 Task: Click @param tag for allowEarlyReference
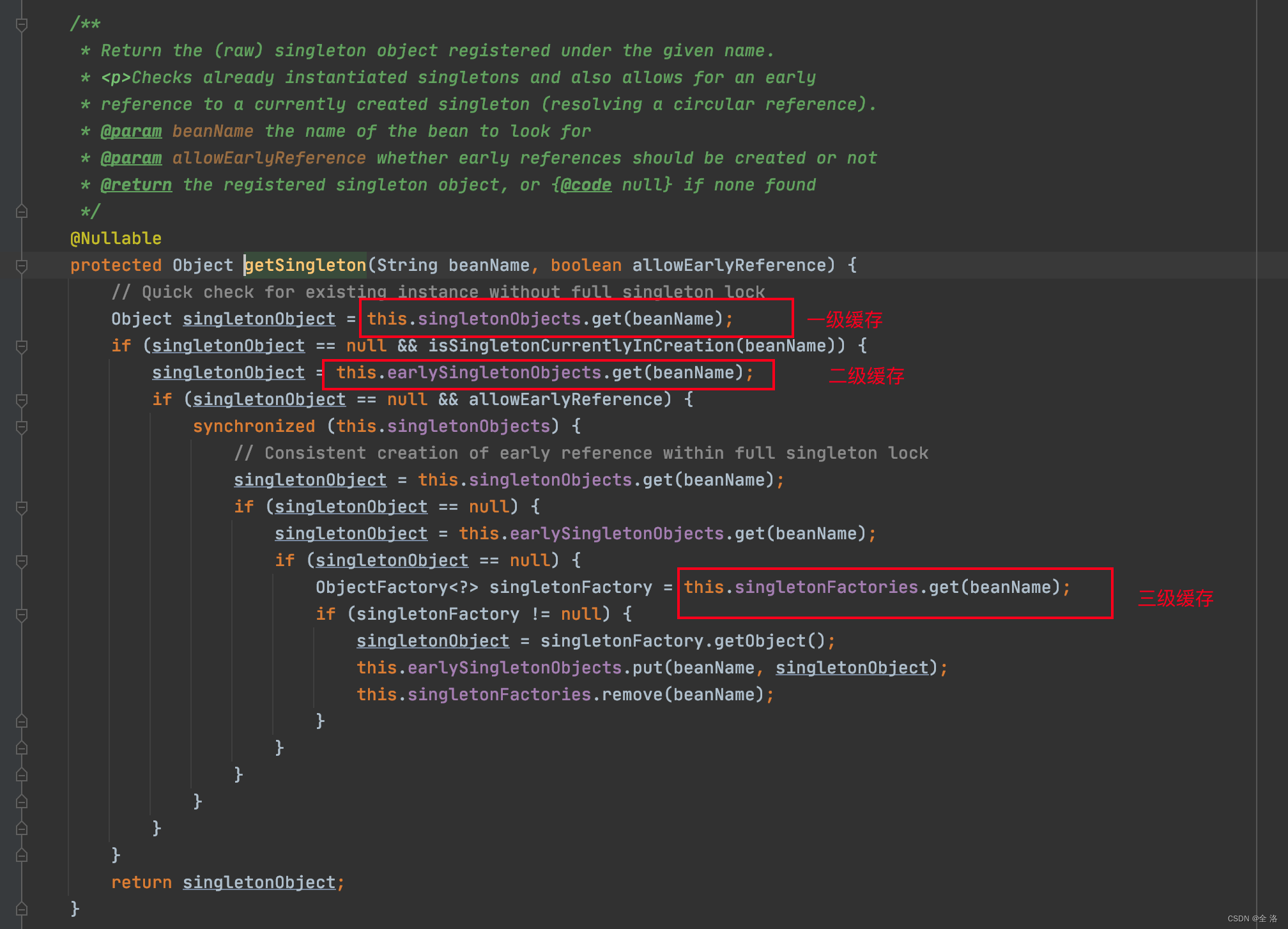pyautogui.click(x=131, y=158)
